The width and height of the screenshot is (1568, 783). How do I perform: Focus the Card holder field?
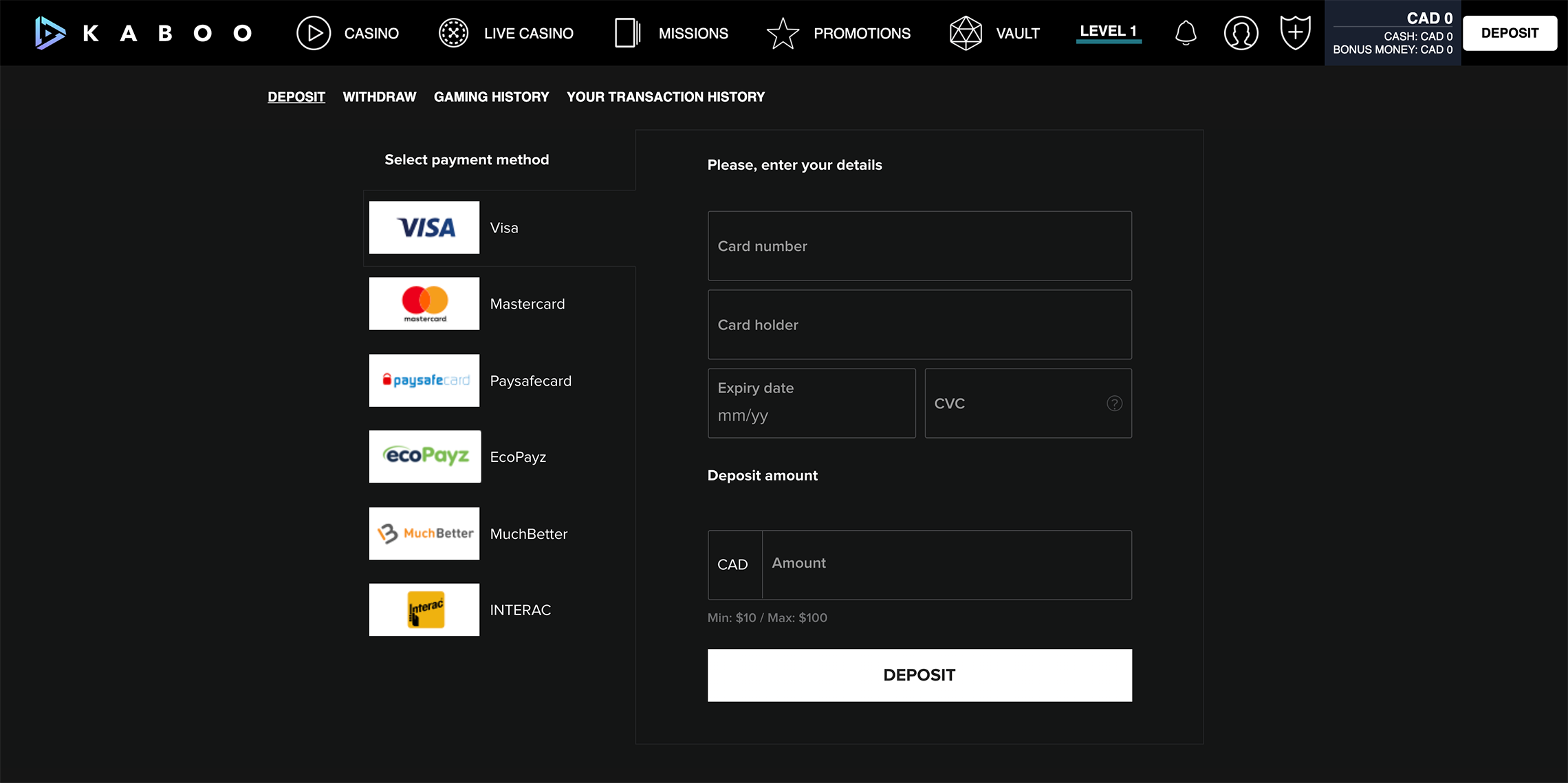919,324
